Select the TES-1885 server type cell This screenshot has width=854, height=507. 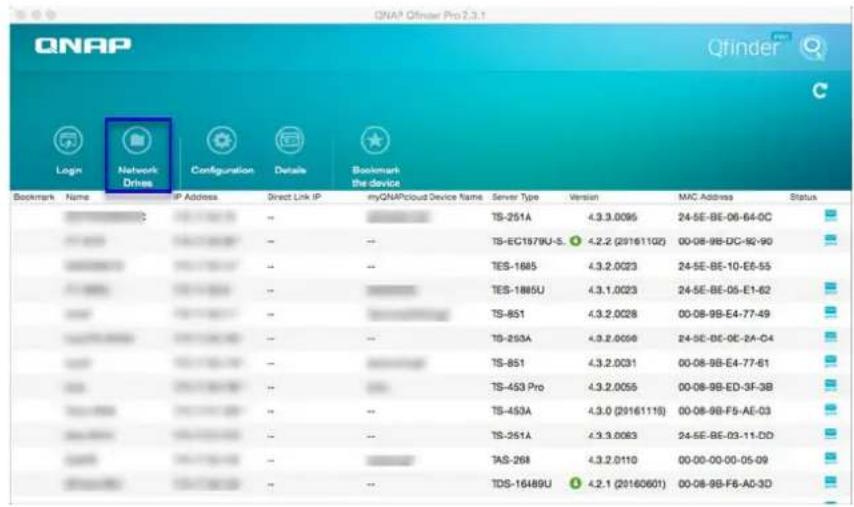514,266
